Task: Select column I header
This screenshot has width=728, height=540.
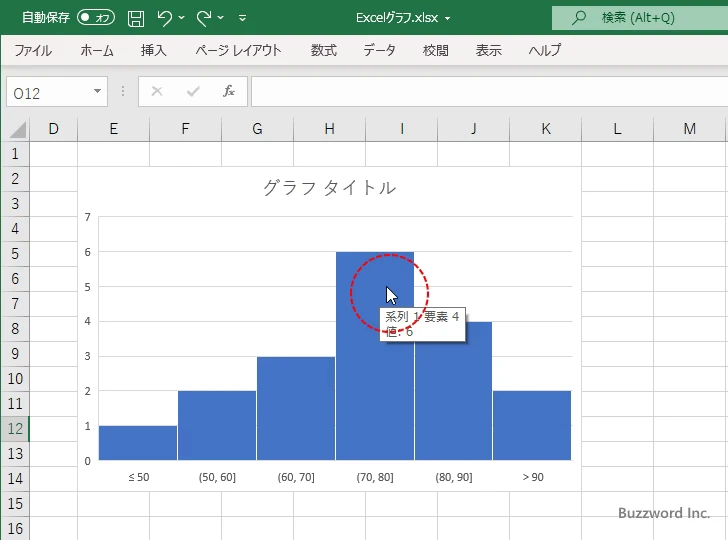Action: pyautogui.click(x=401, y=129)
